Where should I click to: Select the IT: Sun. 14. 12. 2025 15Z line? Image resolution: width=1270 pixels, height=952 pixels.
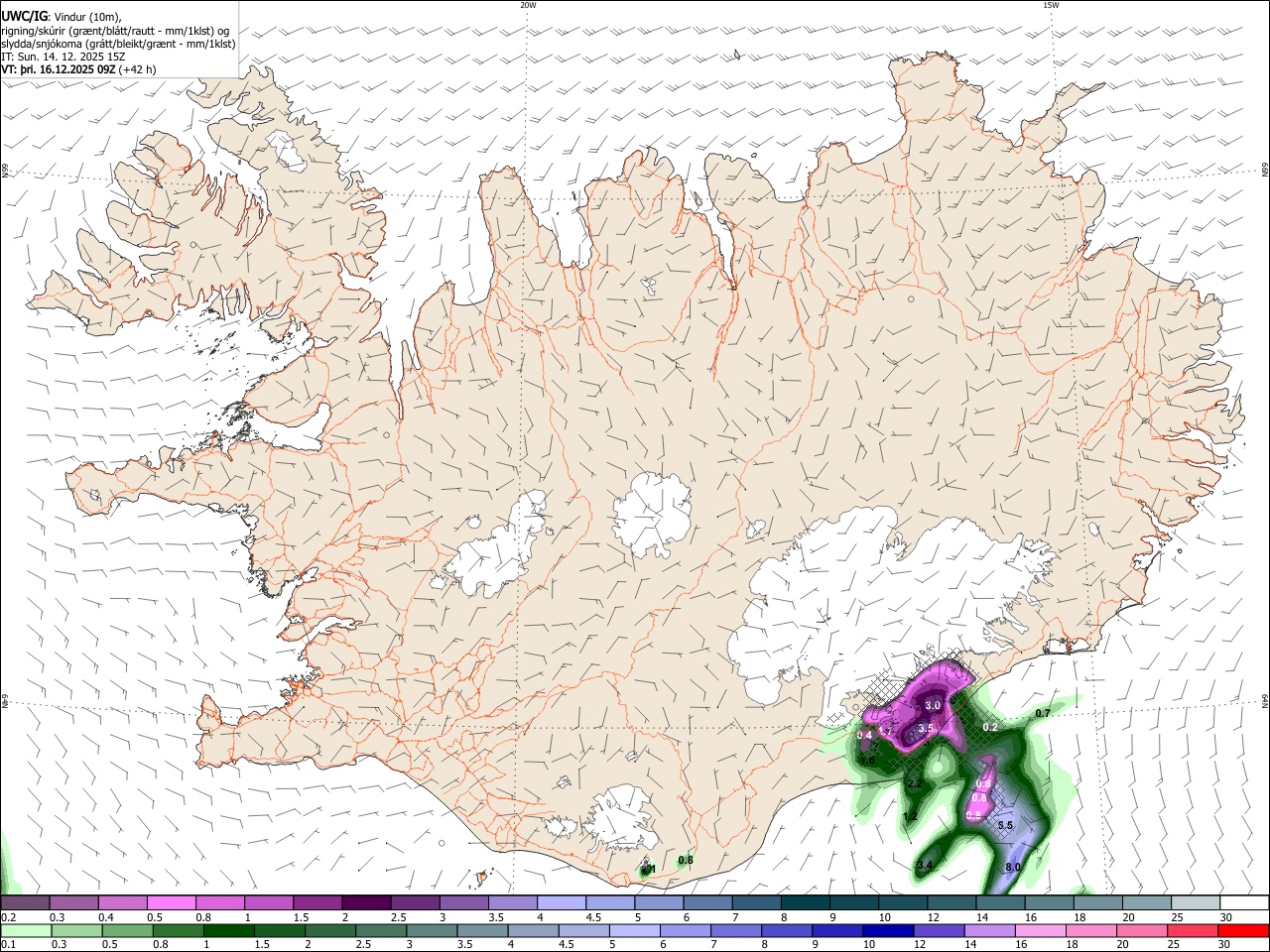[63, 57]
